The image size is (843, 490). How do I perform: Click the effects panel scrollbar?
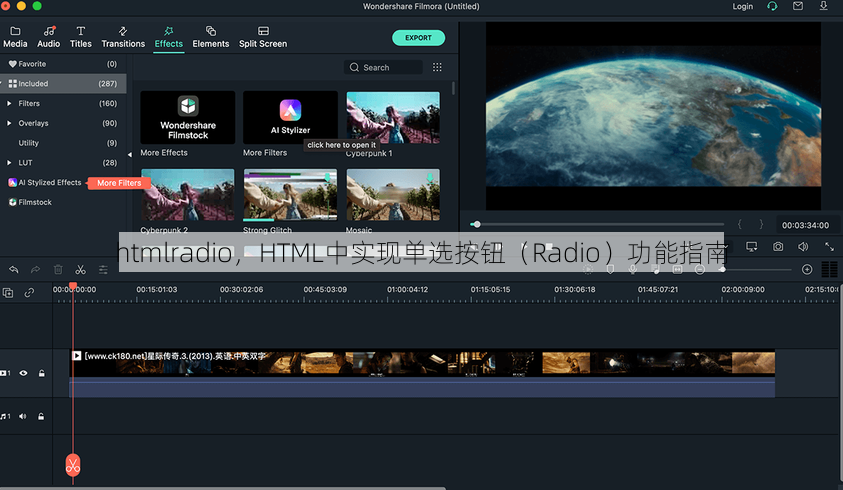tap(454, 88)
